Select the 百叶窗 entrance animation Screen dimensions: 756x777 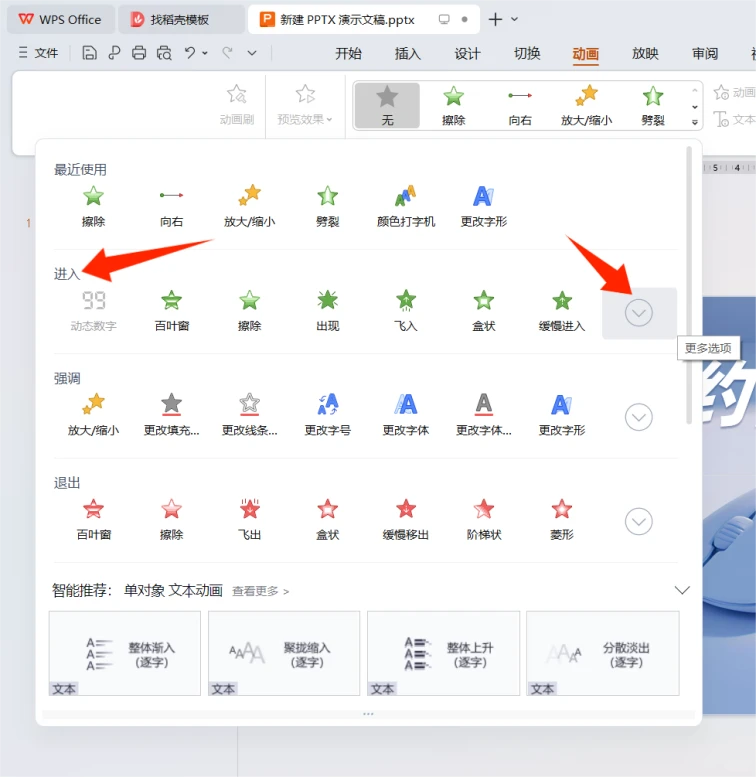coord(171,309)
